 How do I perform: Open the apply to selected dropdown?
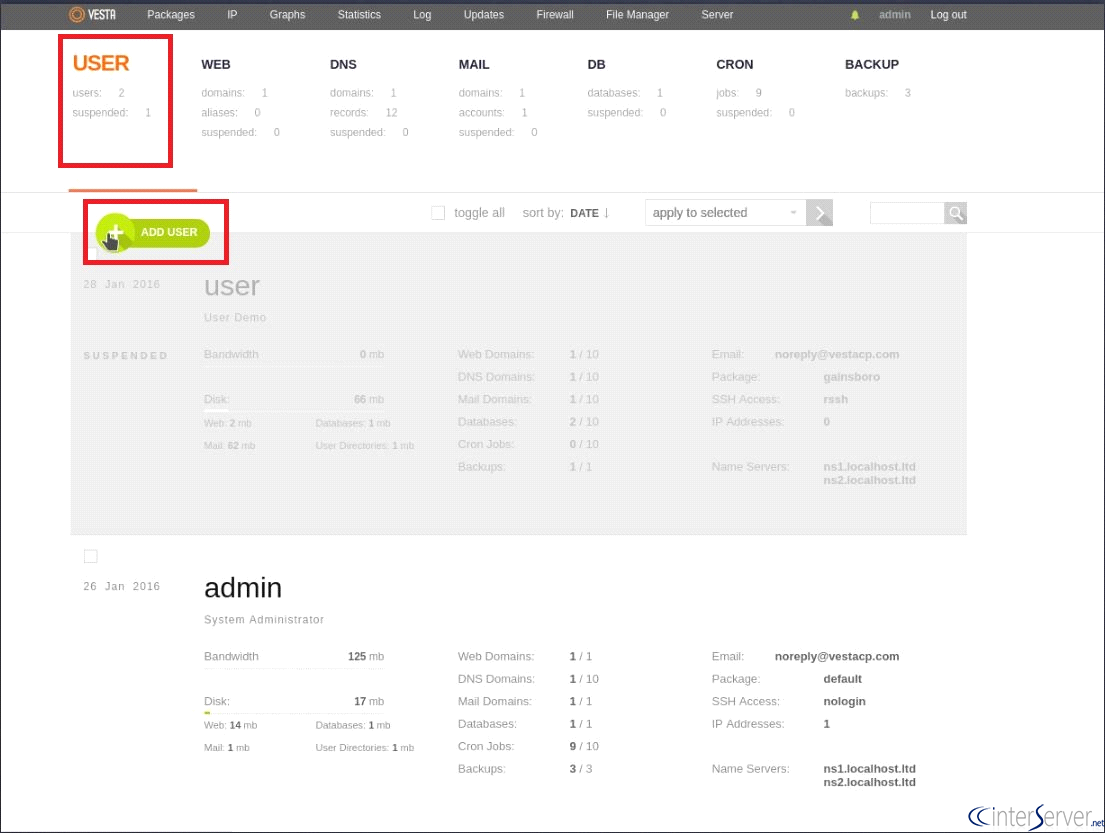coord(725,213)
